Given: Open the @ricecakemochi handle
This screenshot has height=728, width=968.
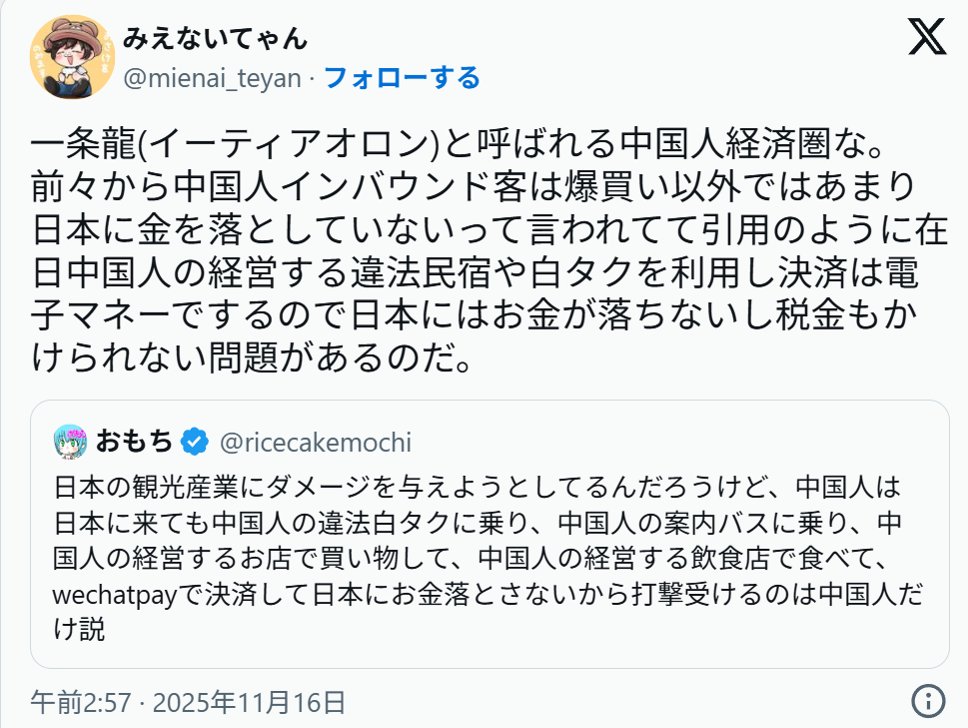Looking at the screenshot, I should tap(314, 441).
